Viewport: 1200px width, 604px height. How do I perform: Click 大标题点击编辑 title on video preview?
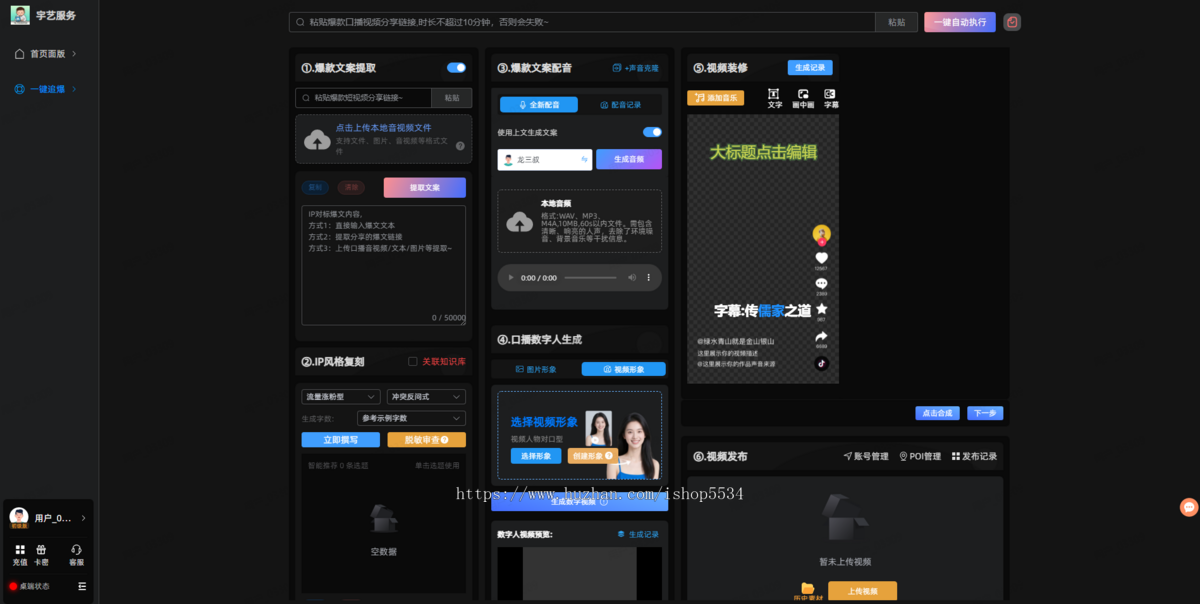tap(763, 153)
